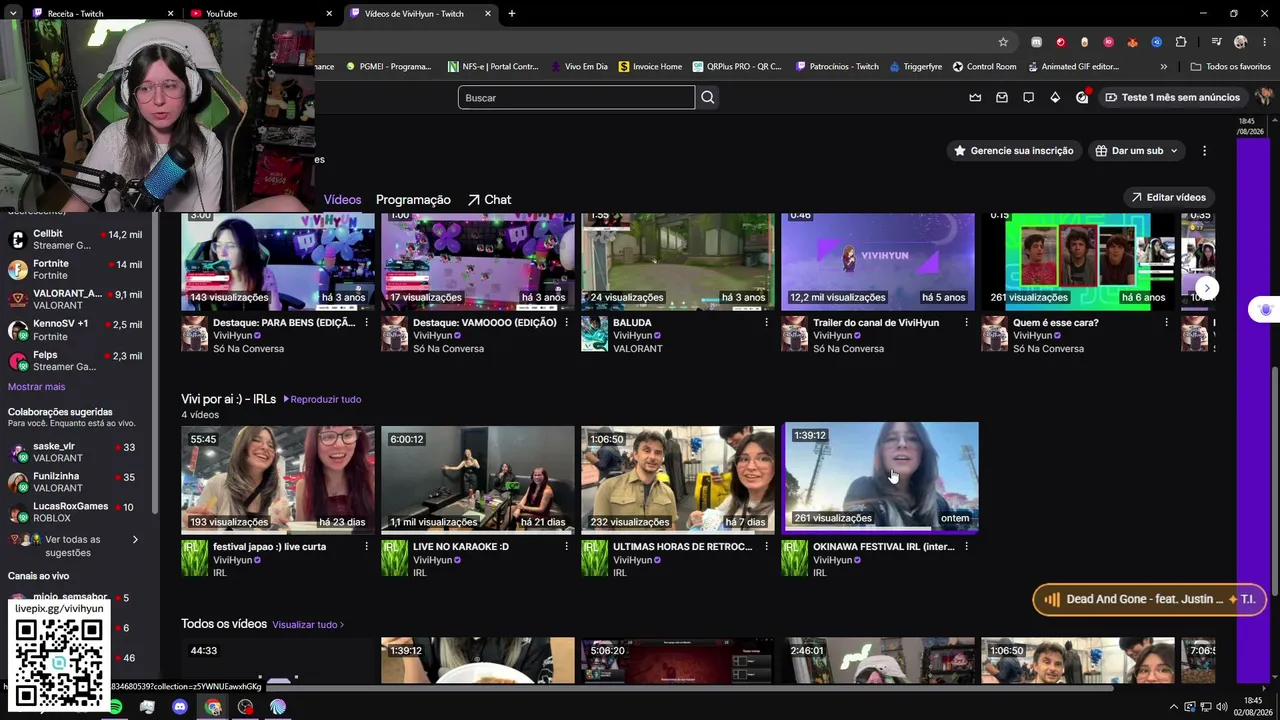Show more bookmarks with the chevron

point(1163,67)
